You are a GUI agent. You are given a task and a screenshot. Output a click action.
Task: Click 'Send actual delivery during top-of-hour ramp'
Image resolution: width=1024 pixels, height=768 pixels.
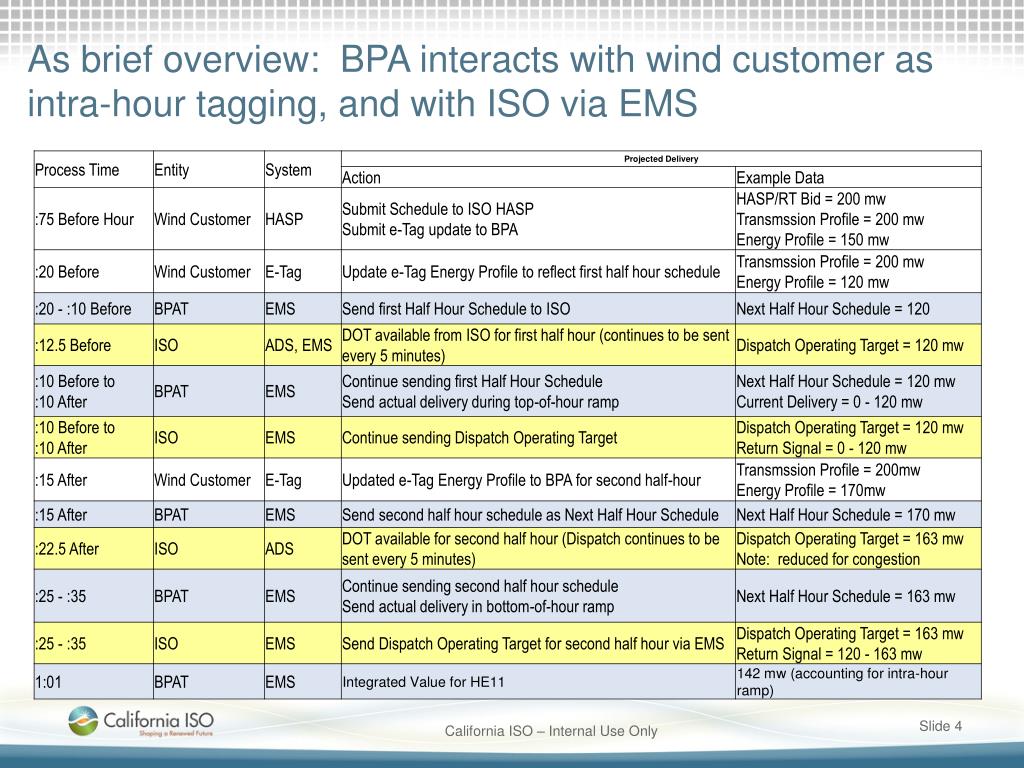[480, 402]
